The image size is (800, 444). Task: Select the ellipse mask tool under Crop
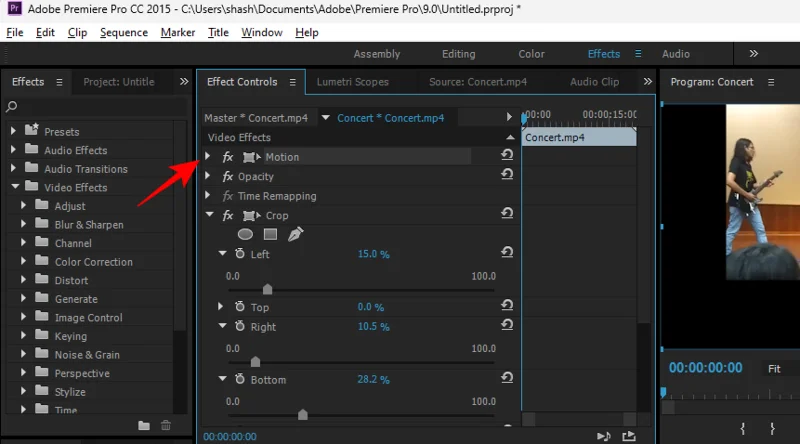[245, 234]
